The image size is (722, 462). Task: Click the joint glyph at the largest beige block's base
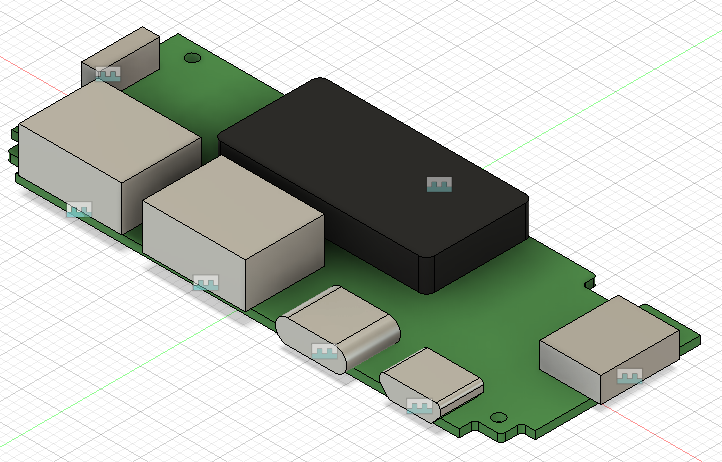(79, 210)
